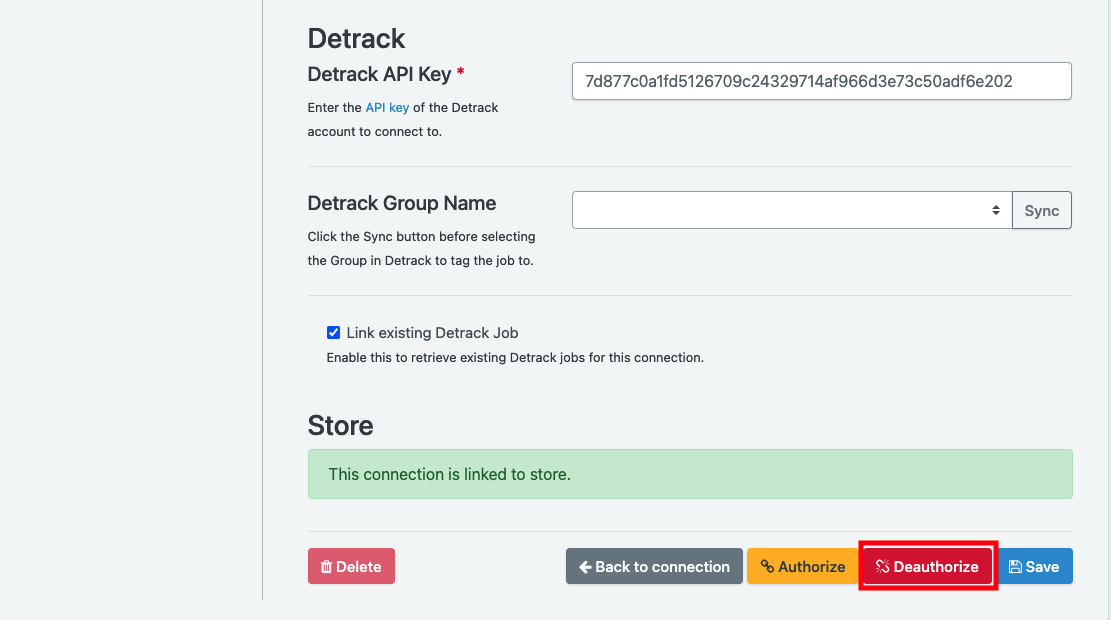This screenshot has height=620, width=1111.
Task: Click the Deauthorize button
Action: 927,566
